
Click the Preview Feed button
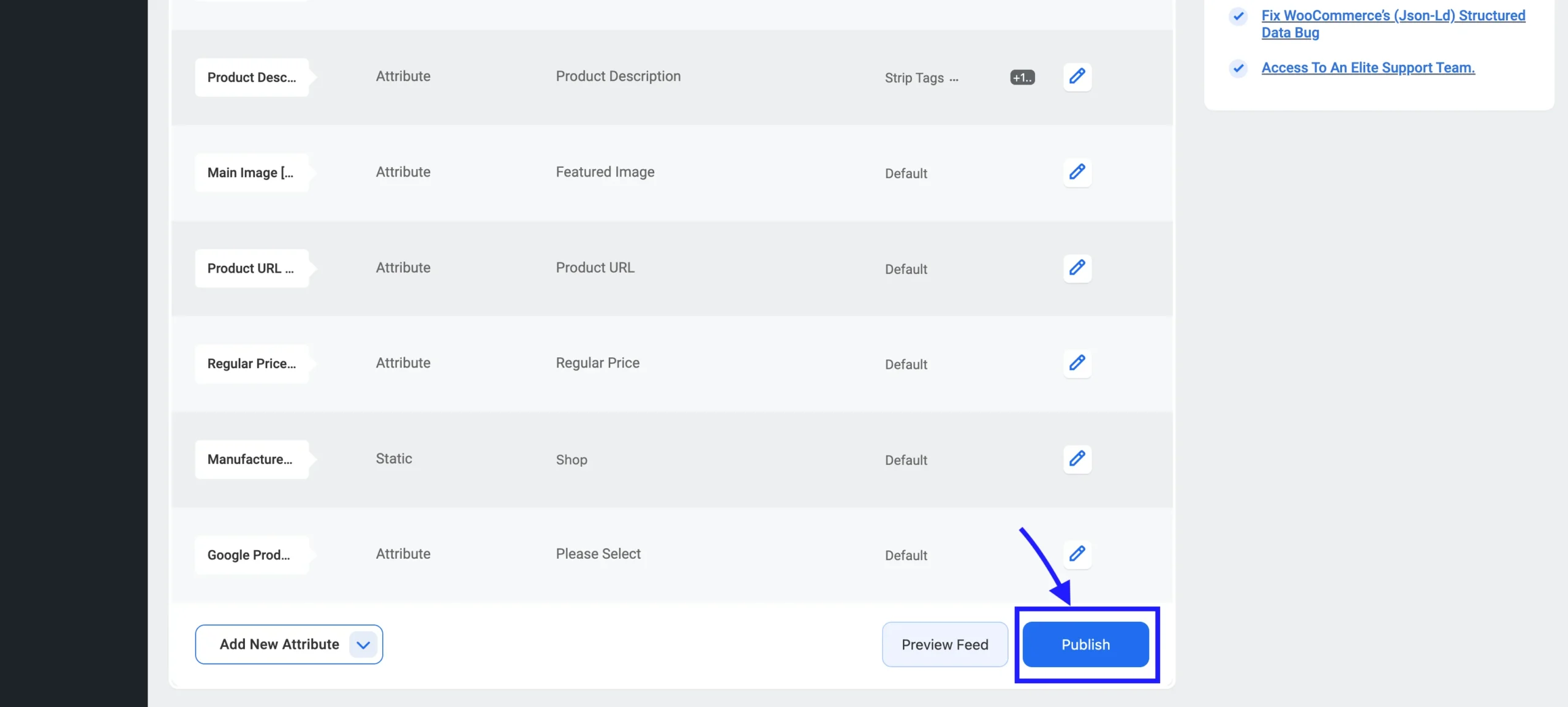click(944, 645)
